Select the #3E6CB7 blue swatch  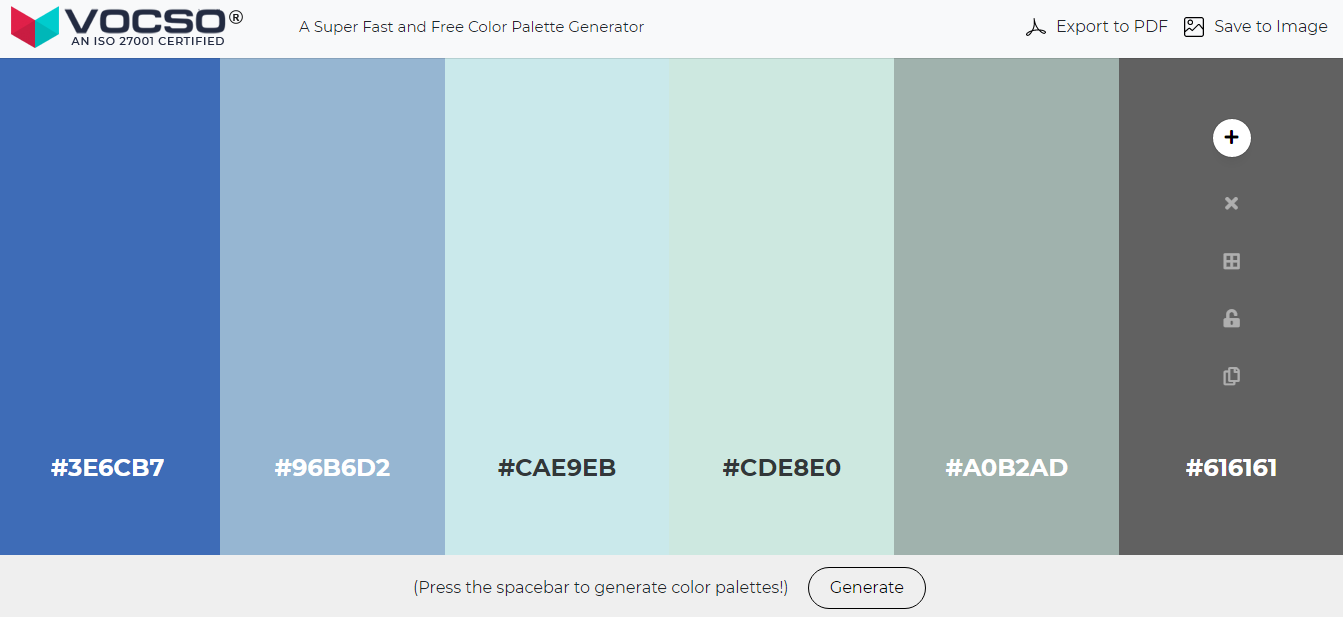coord(110,300)
